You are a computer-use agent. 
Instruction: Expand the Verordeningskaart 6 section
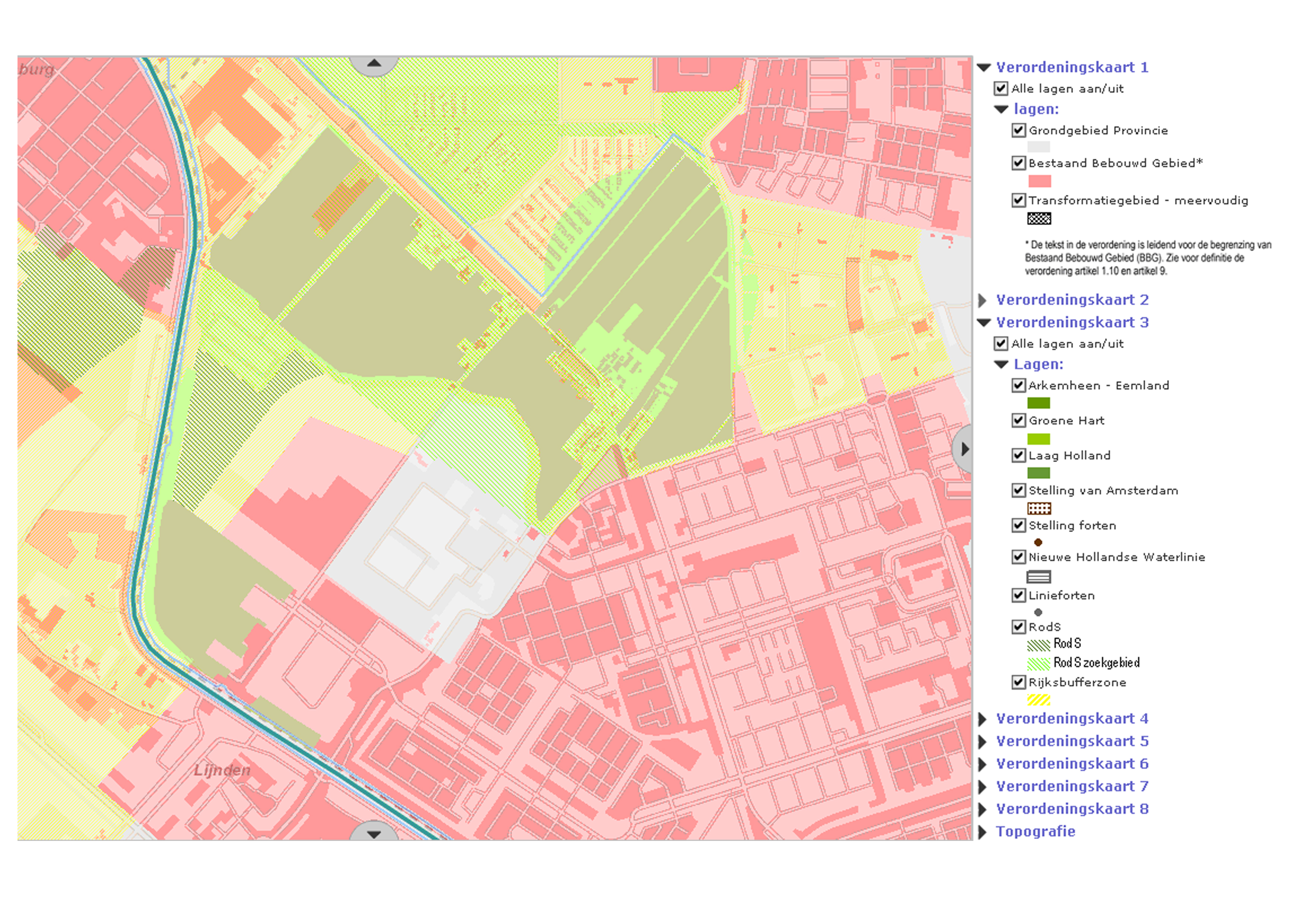tap(982, 764)
